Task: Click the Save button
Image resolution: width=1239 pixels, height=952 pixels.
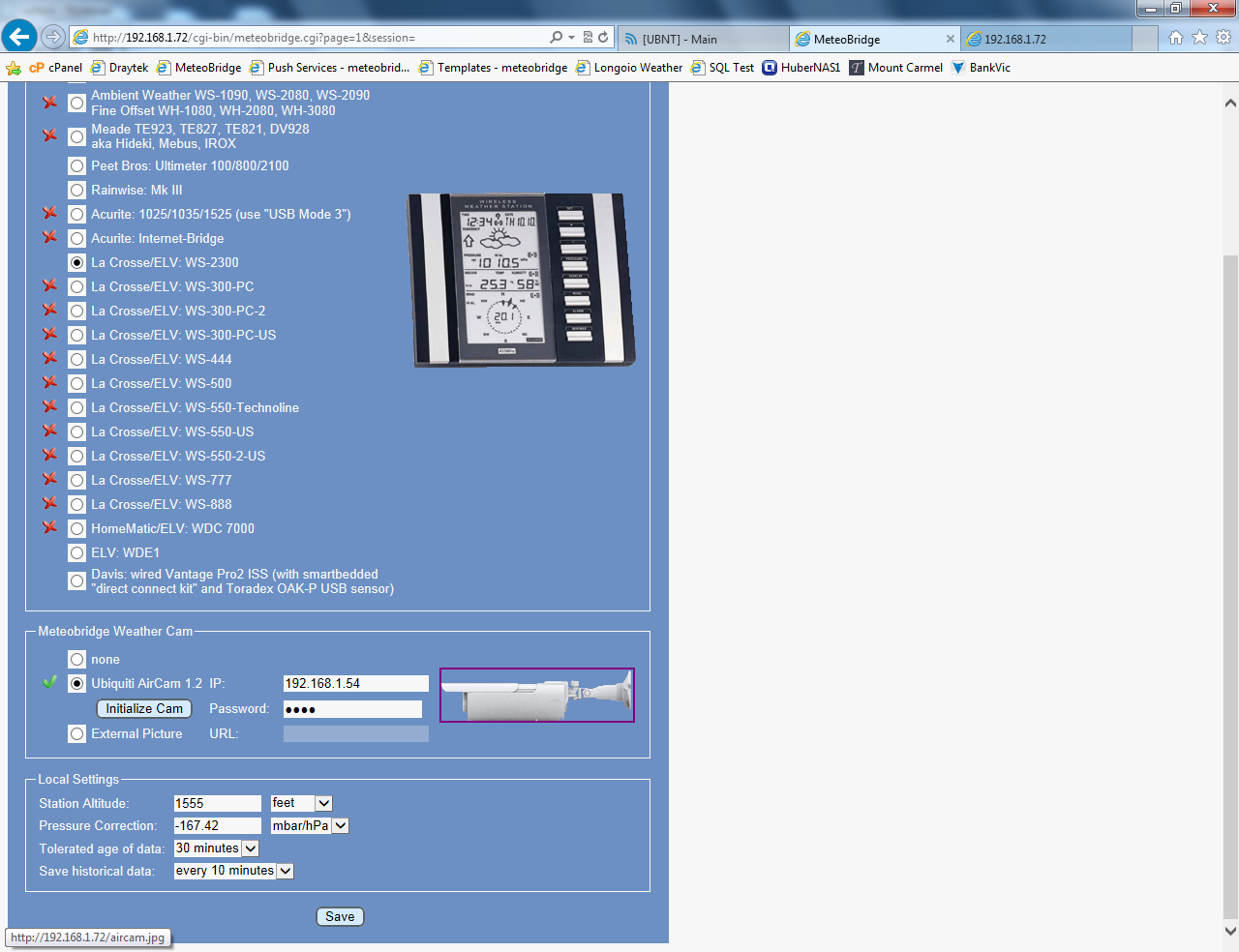Action: click(x=340, y=917)
